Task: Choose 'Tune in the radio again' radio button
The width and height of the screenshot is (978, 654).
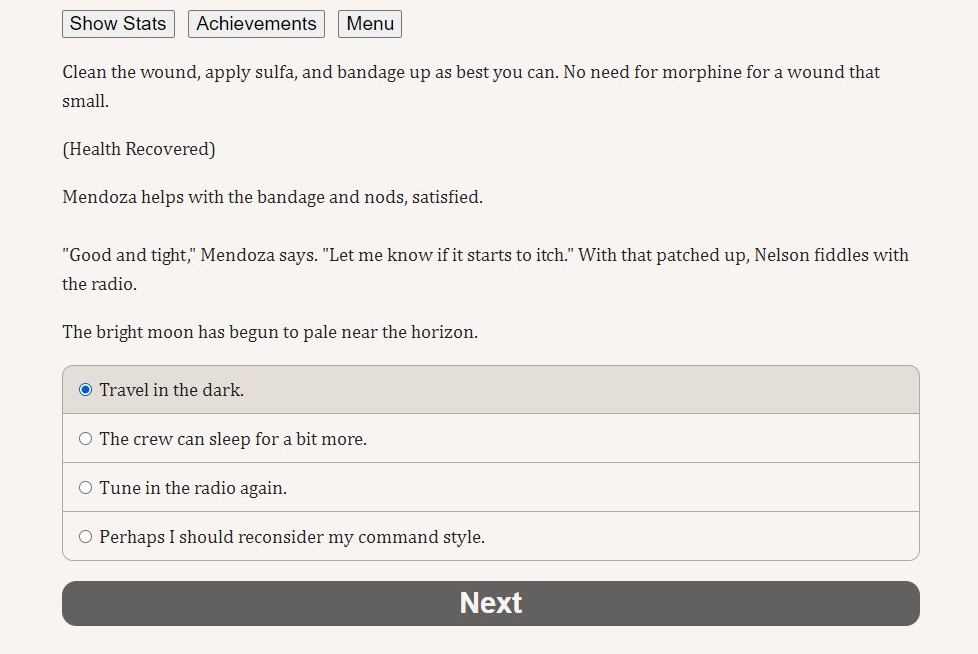Action: (x=85, y=488)
